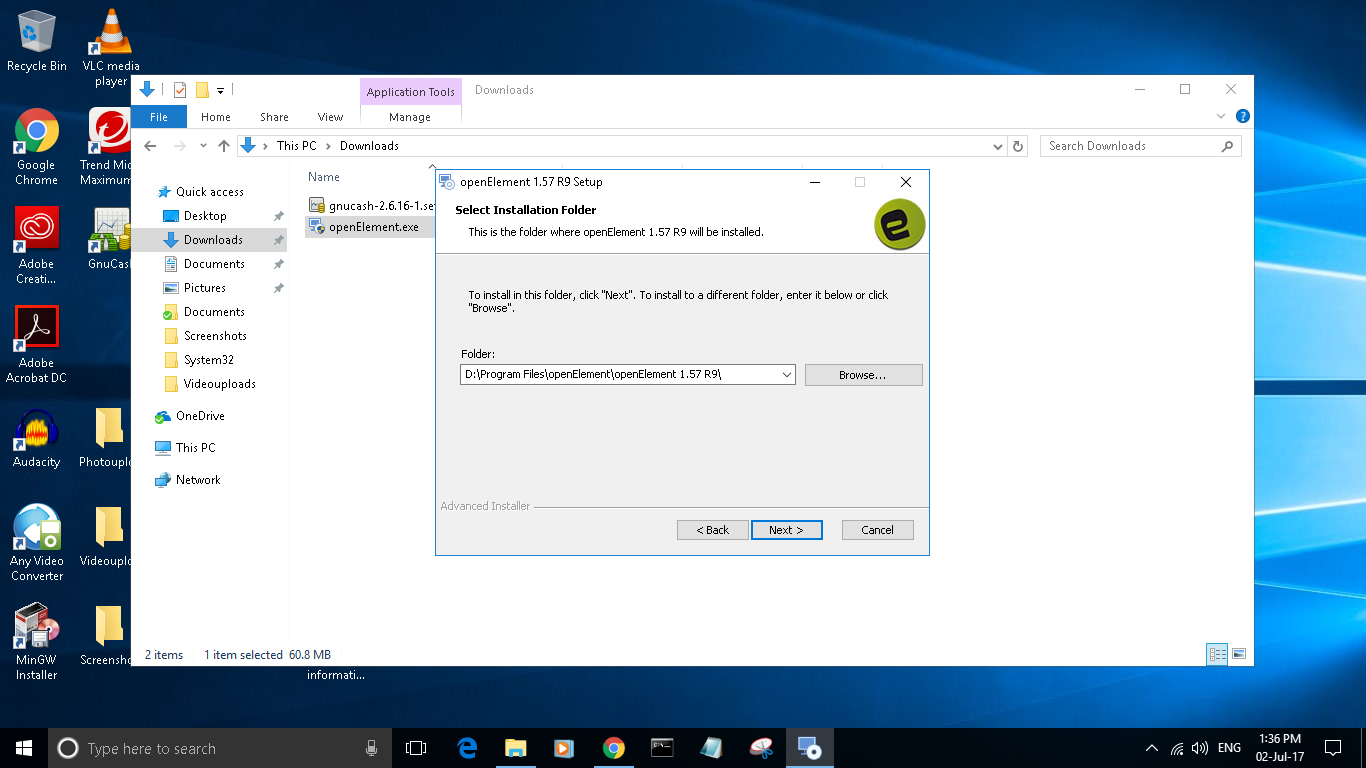Select Desktop in Quick access

coord(204,216)
